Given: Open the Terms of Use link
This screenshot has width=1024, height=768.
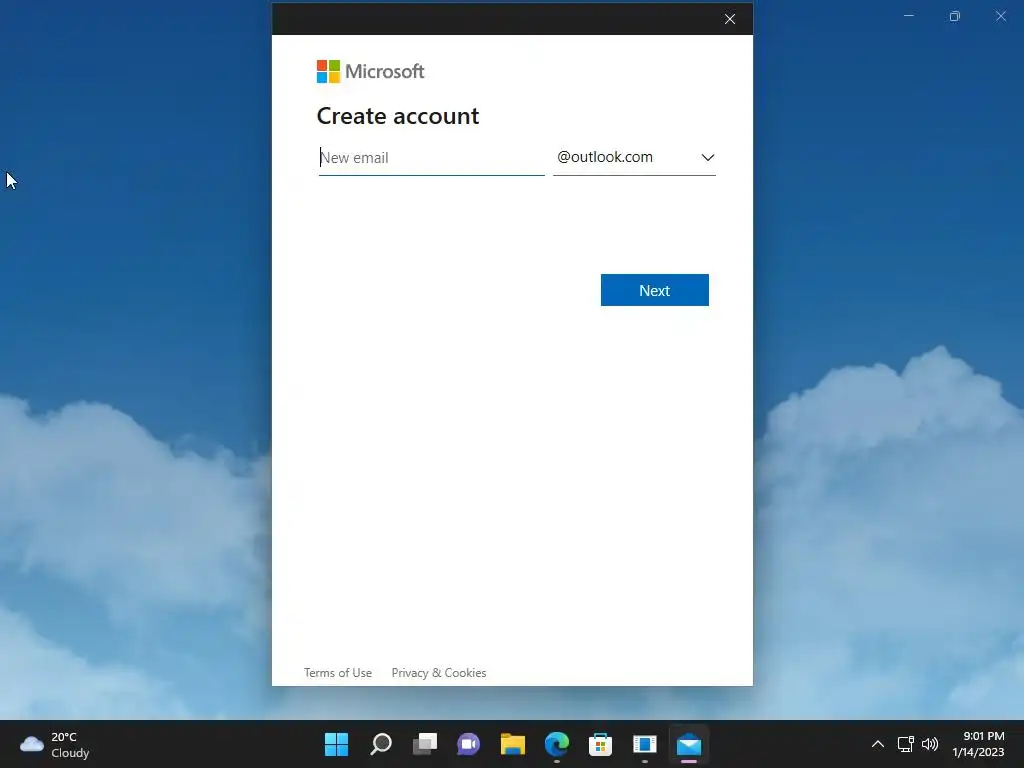Looking at the screenshot, I should pos(338,673).
